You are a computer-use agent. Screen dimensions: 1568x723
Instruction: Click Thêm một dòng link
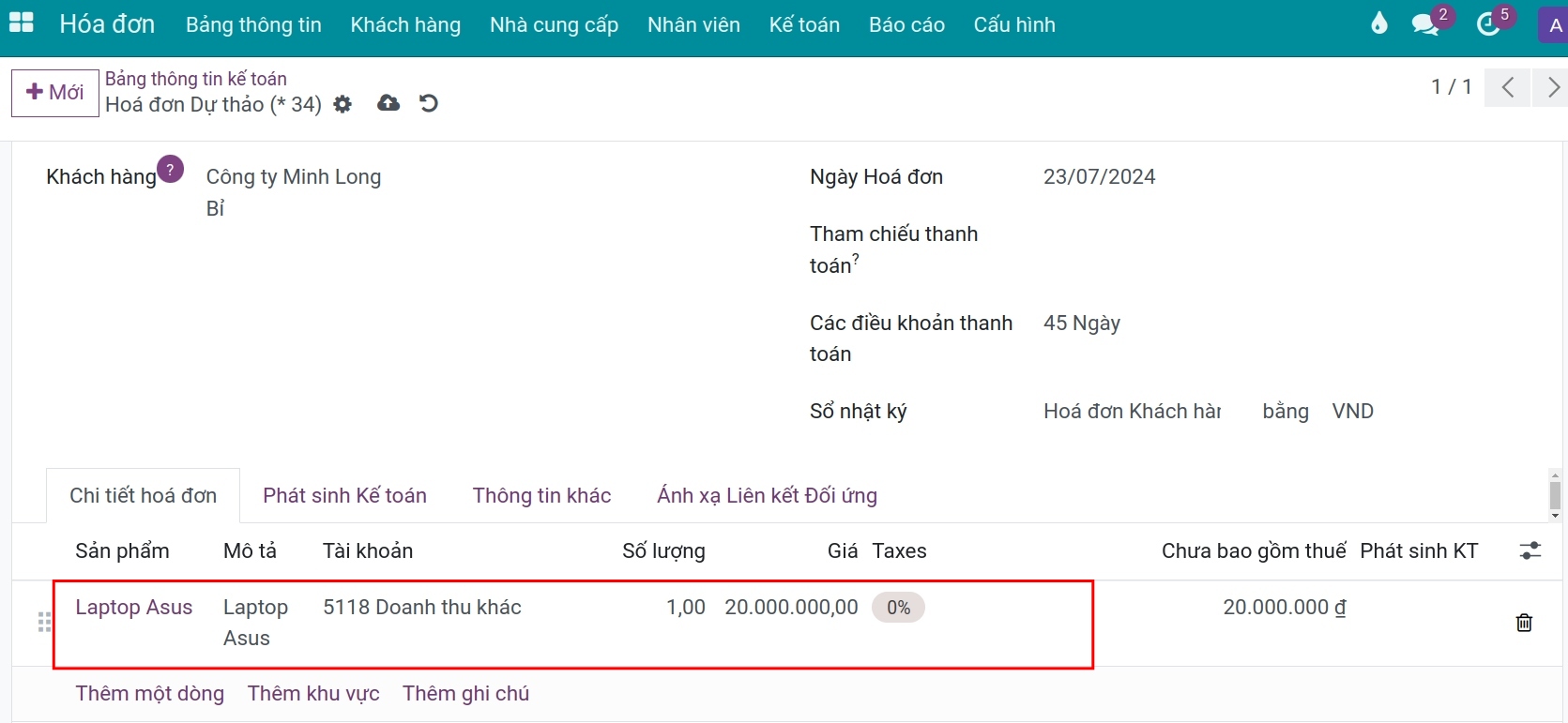click(150, 694)
